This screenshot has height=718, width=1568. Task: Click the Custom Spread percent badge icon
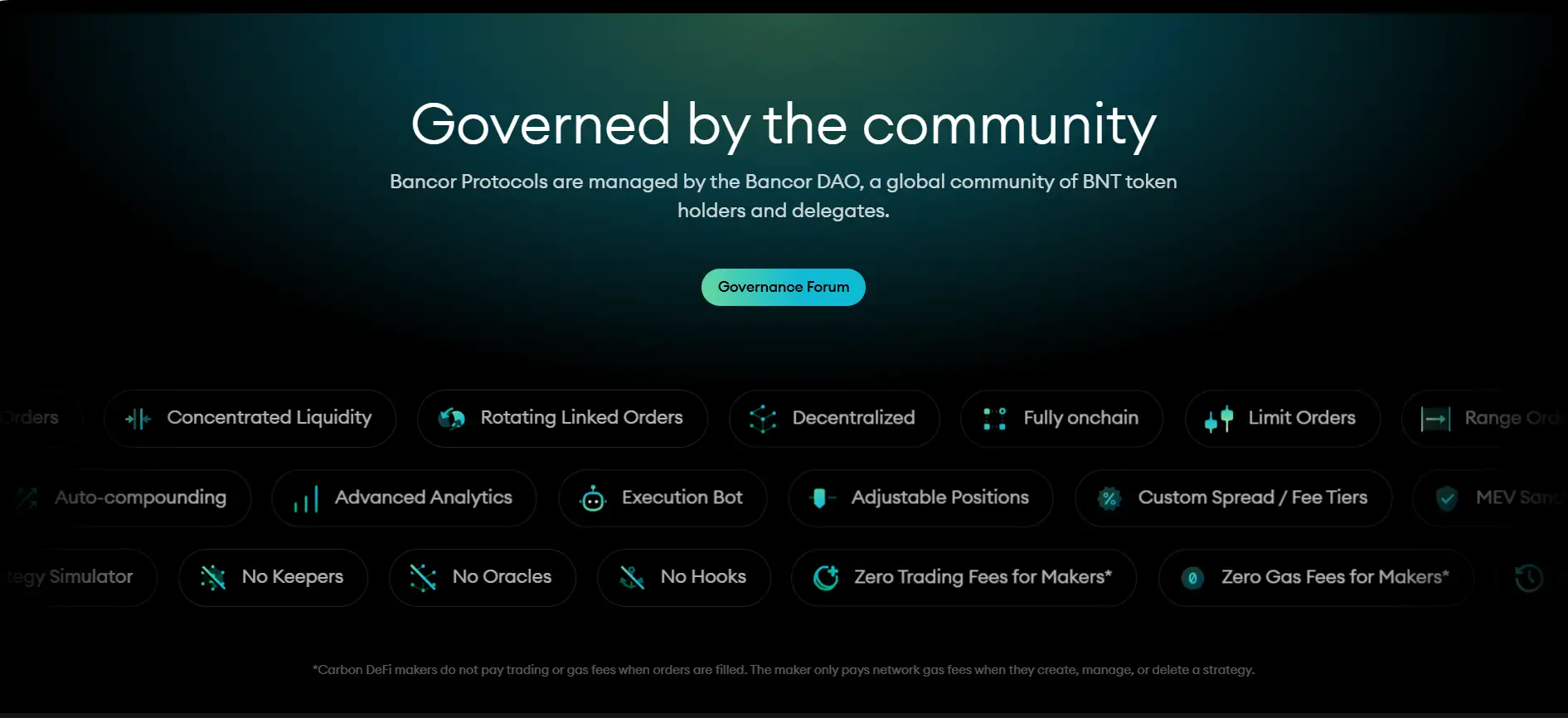coord(1109,498)
